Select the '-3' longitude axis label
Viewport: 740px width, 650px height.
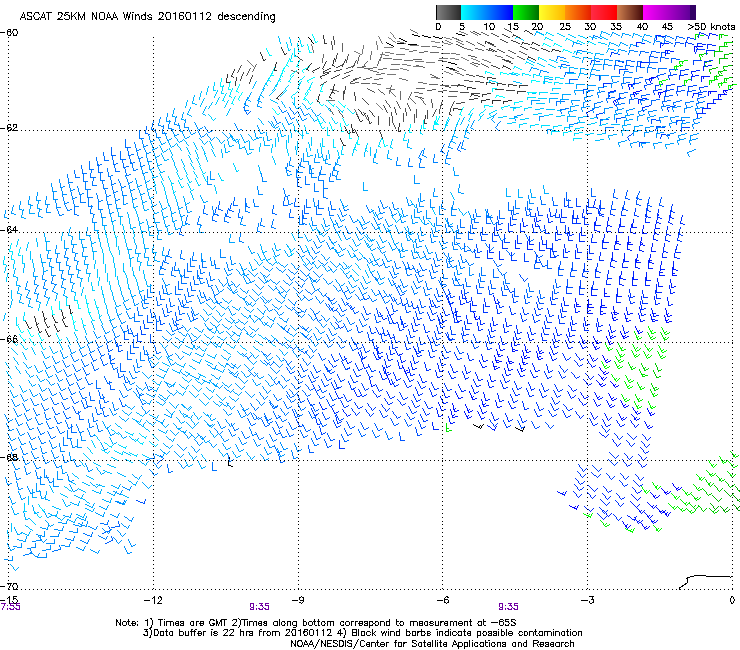point(587,600)
